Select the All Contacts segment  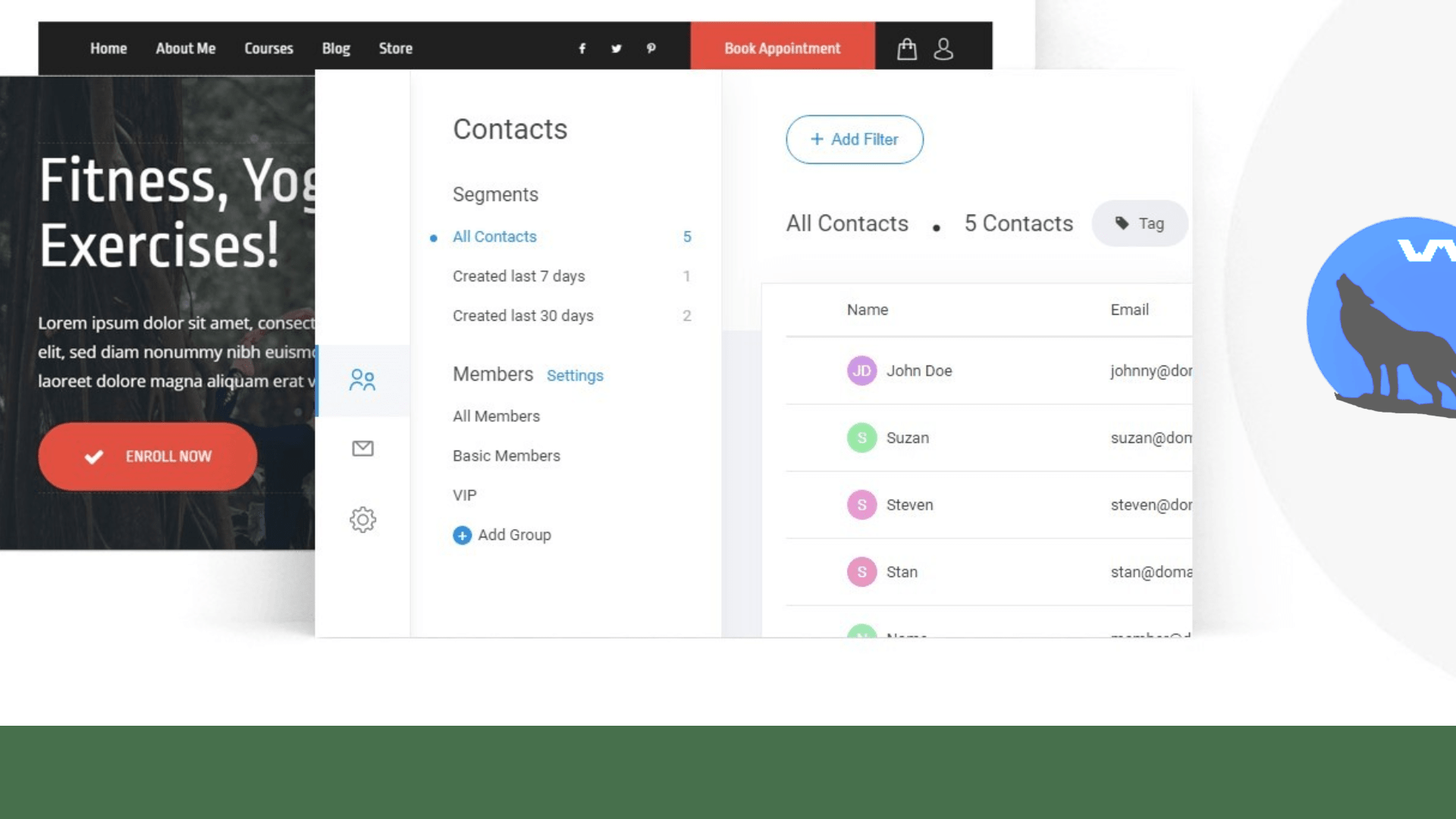pos(494,237)
